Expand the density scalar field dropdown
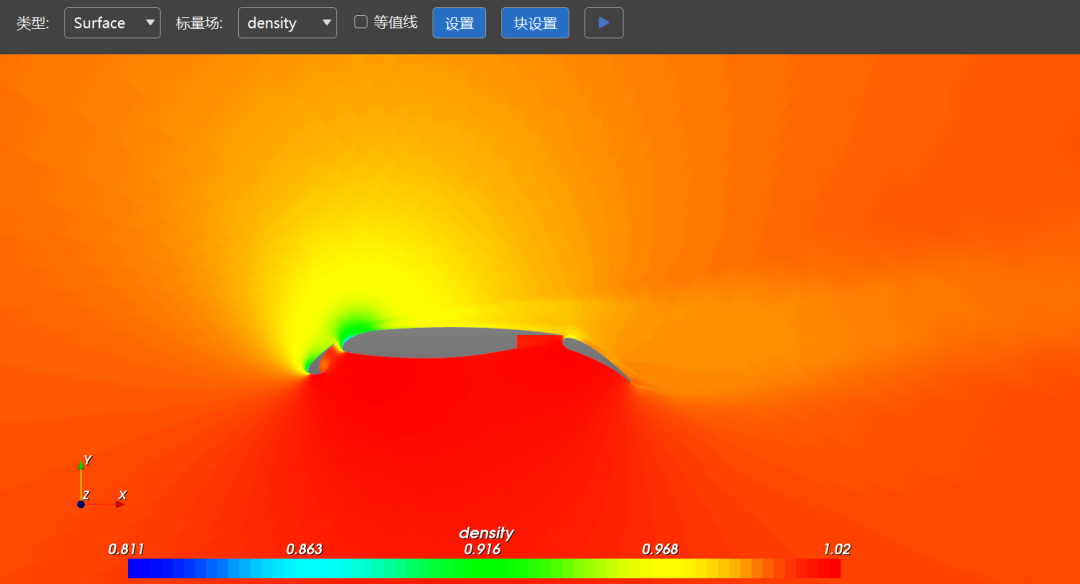1080x584 pixels. [287, 23]
